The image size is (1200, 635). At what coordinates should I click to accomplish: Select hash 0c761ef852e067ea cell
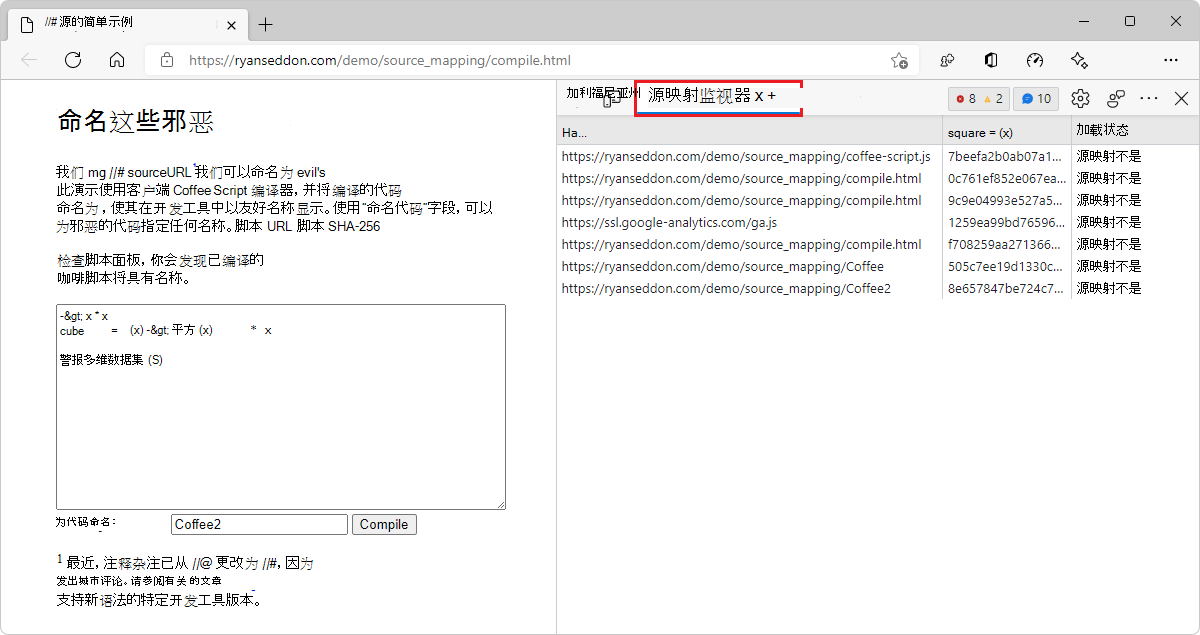[x=1006, y=178]
